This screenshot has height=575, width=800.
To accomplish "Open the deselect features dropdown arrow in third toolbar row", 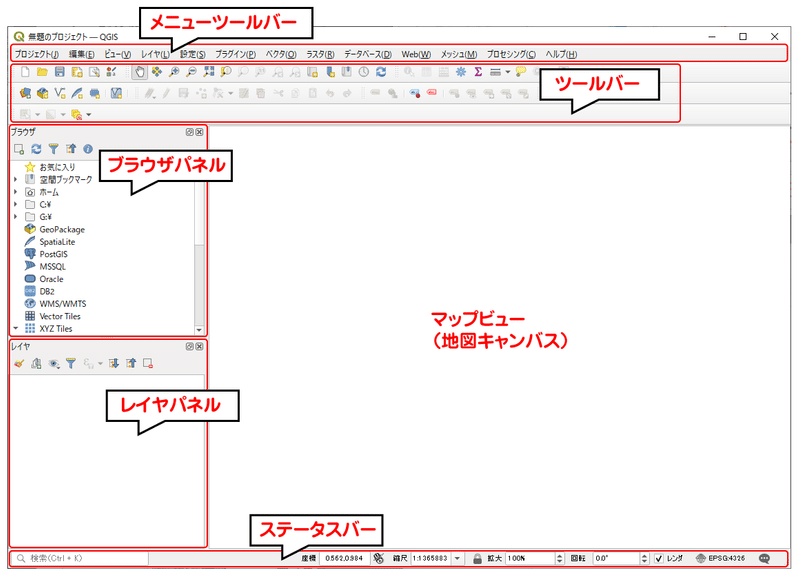I will point(89,114).
